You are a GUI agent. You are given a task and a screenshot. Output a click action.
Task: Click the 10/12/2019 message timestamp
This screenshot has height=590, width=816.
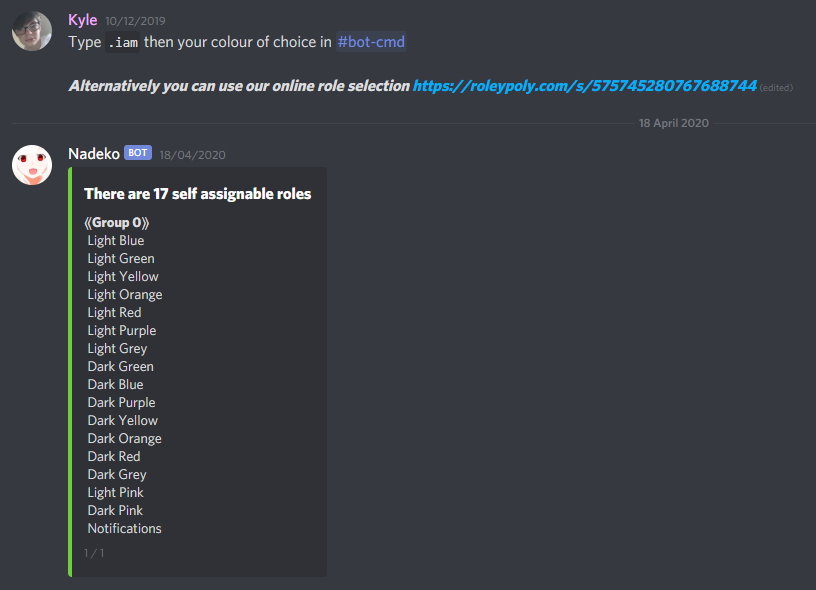pos(135,21)
